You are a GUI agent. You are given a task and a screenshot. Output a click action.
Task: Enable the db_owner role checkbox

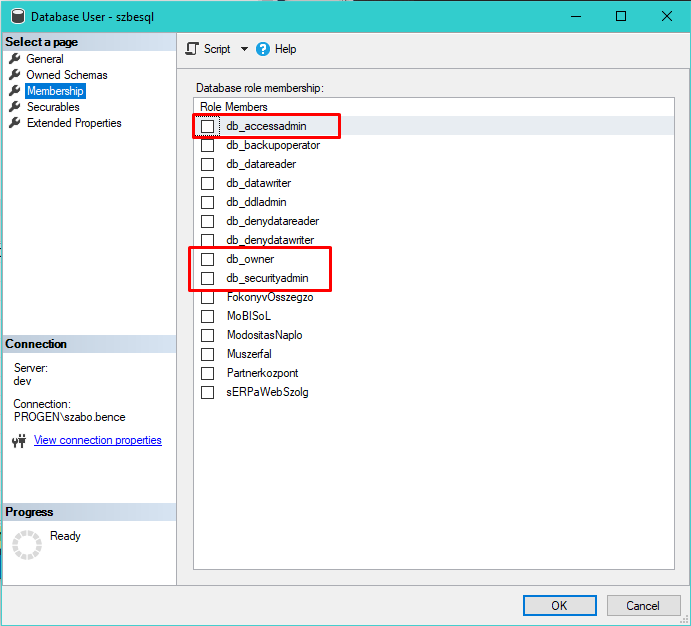pos(208,259)
